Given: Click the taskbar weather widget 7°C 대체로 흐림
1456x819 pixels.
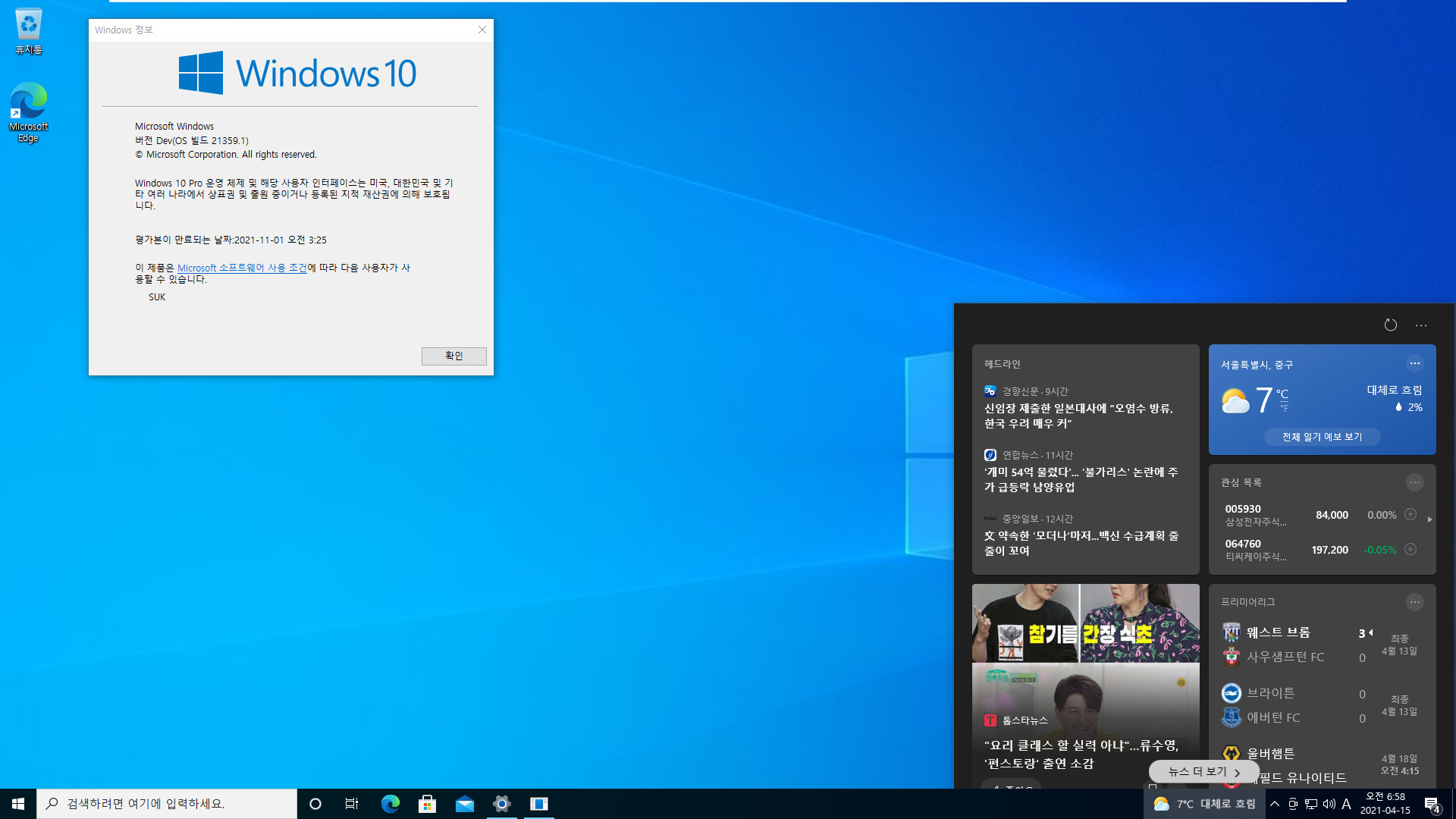Looking at the screenshot, I should [1204, 804].
